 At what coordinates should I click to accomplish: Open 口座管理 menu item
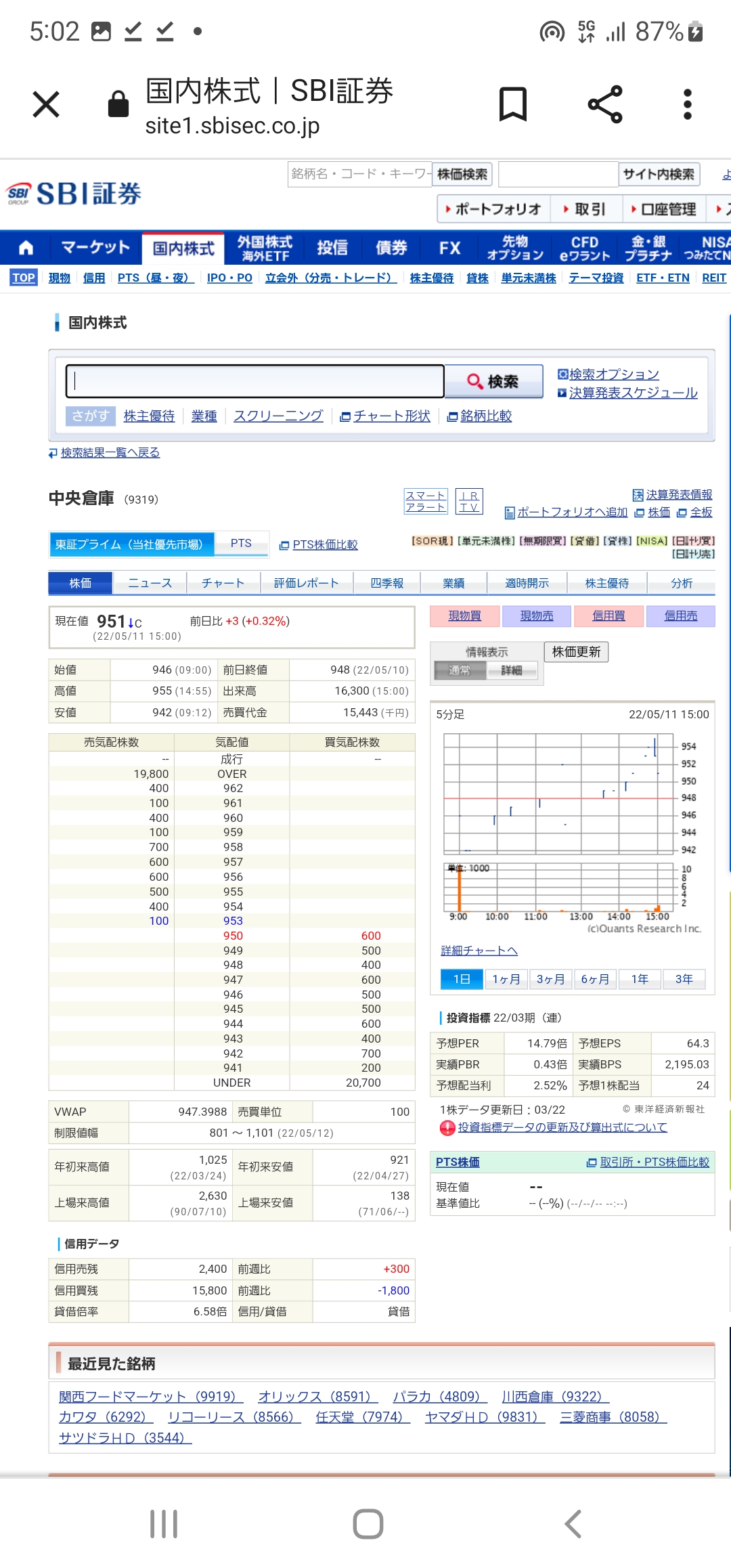[x=663, y=209]
